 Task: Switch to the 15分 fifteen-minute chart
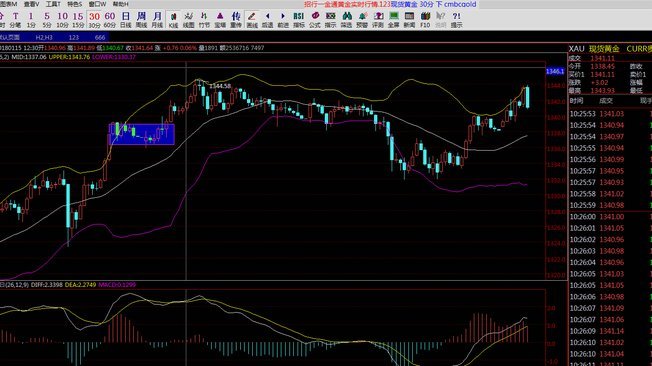pos(78,20)
